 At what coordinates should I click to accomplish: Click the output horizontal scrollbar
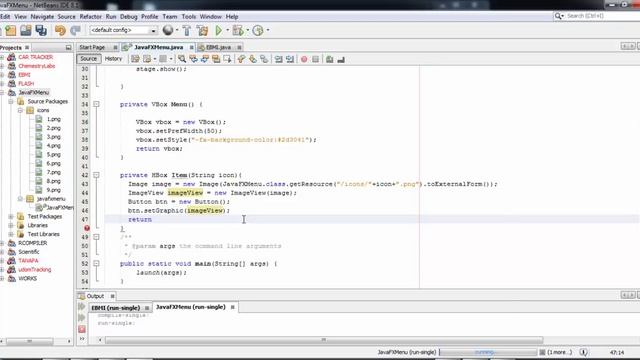click(324, 340)
